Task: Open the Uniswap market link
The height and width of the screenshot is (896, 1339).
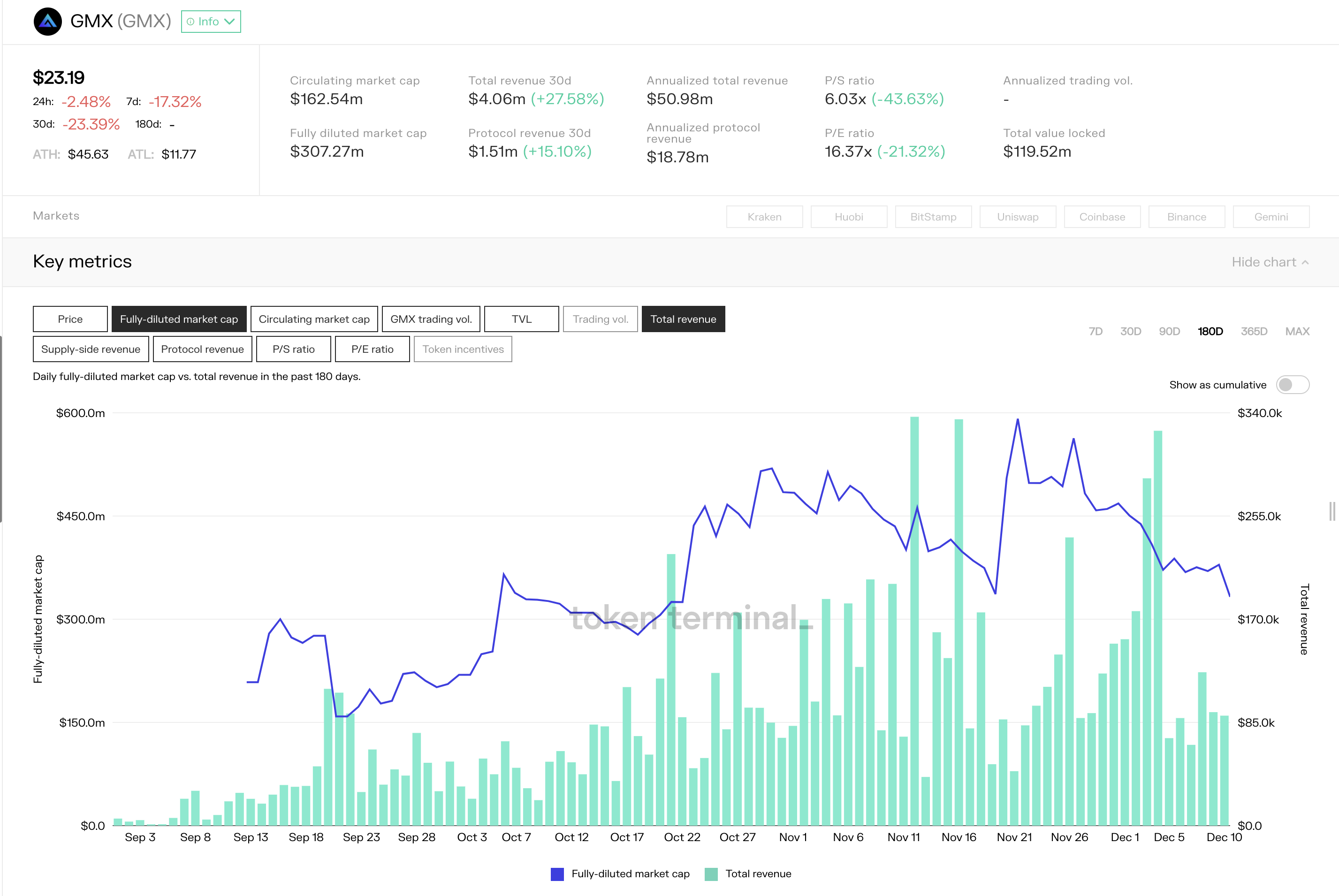Action: [x=1017, y=217]
